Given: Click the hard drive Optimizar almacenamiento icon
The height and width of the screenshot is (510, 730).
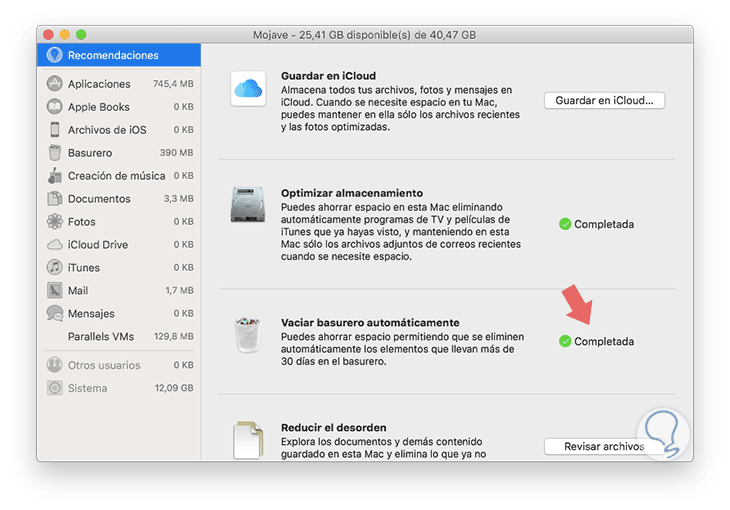Looking at the screenshot, I should pyautogui.click(x=248, y=207).
